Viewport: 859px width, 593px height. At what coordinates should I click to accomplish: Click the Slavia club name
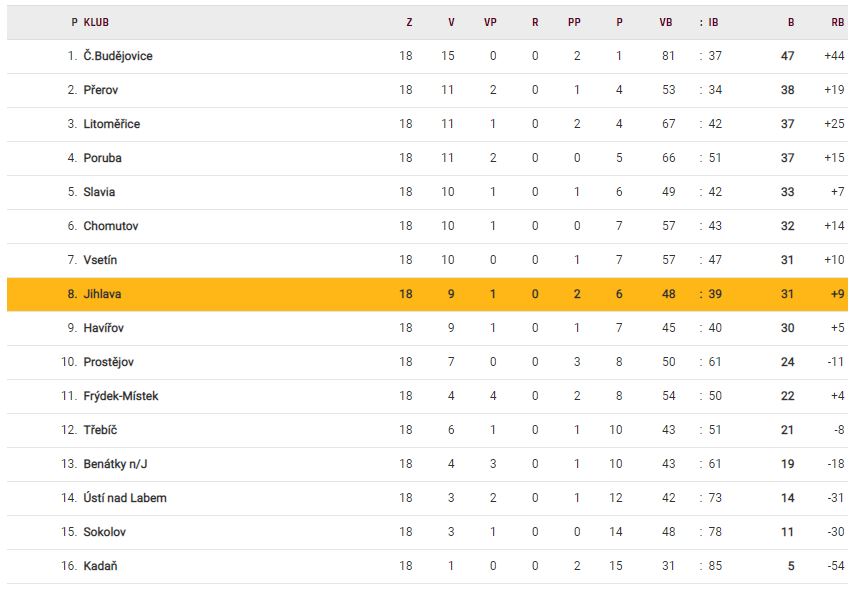pyautogui.click(x=99, y=192)
